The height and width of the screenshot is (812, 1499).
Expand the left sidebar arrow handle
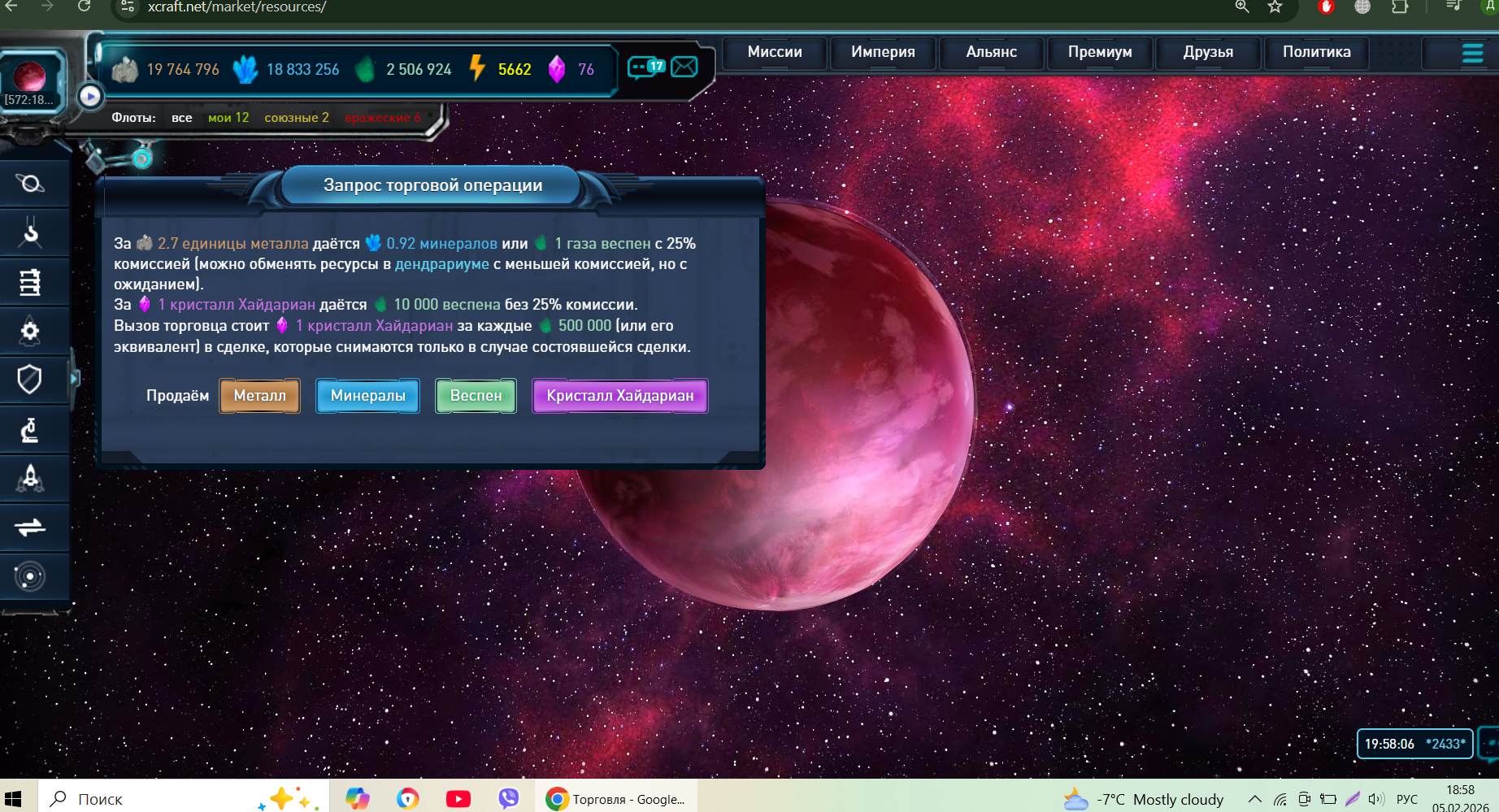click(x=75, y=379)
